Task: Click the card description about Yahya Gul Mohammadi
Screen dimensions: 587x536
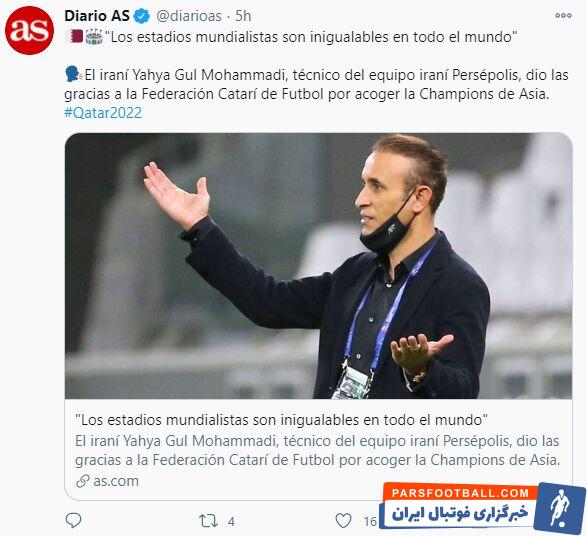Action: [317, 450]
